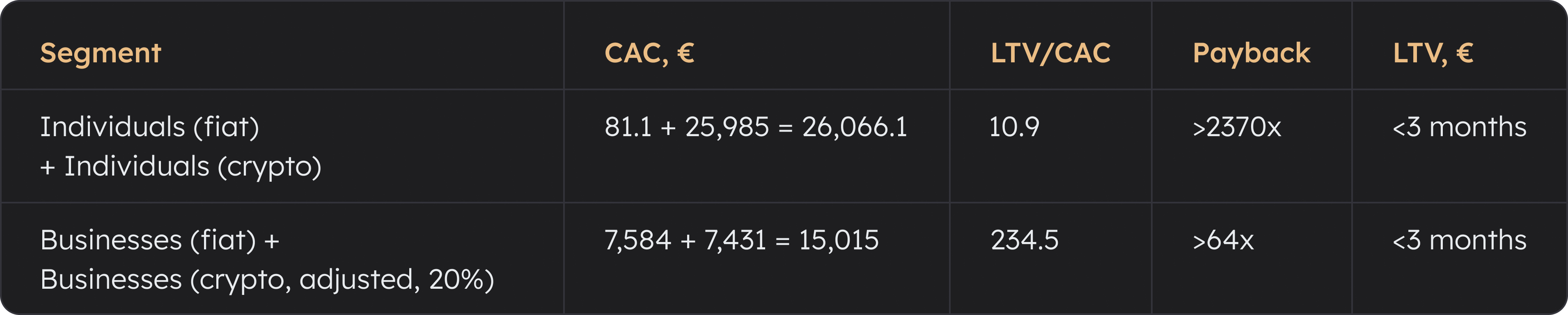Click the 7,584 + 7,431 = 15,015 cell

click(x=741, y=240)
